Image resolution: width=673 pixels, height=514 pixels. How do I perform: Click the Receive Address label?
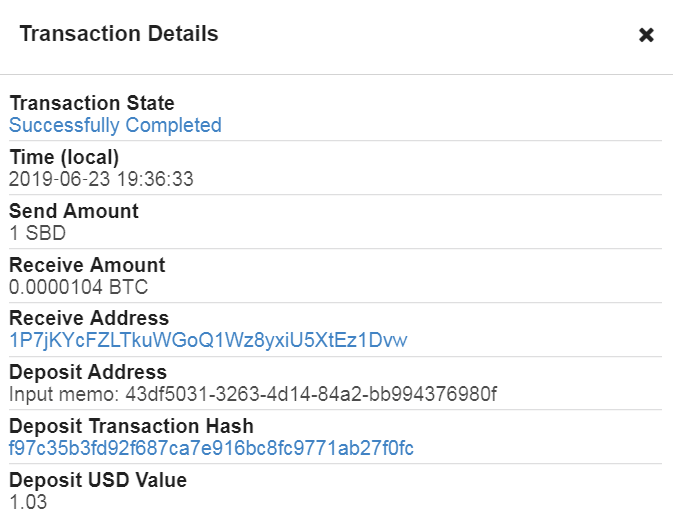pyautogui.click(x=89, y=319)
